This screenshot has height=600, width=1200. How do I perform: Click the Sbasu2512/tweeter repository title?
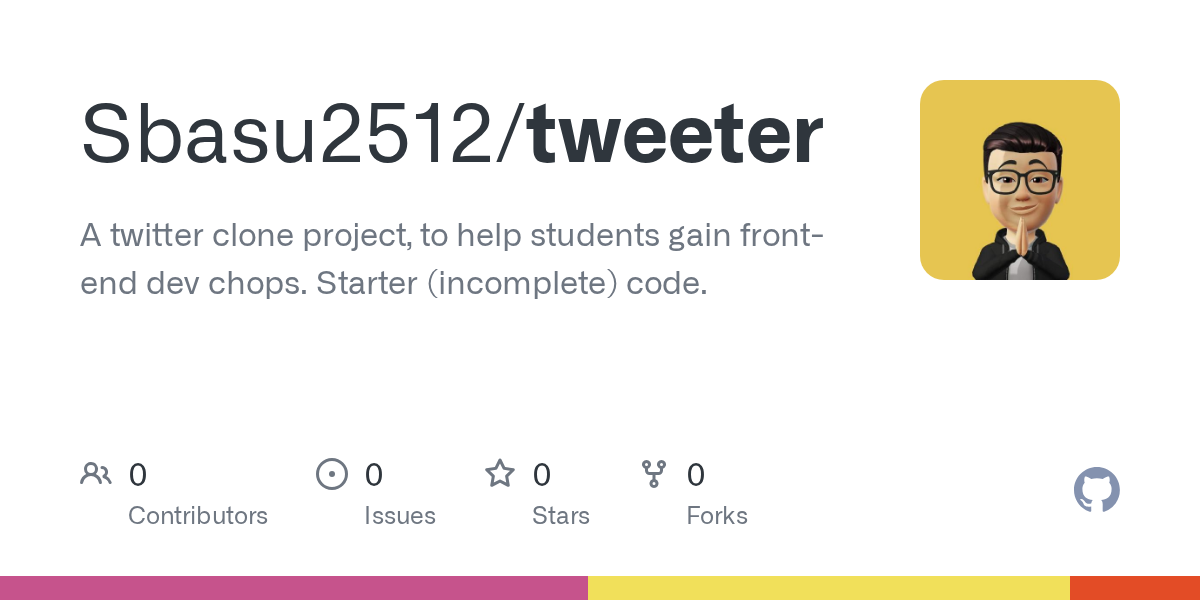tap(452, 135)
